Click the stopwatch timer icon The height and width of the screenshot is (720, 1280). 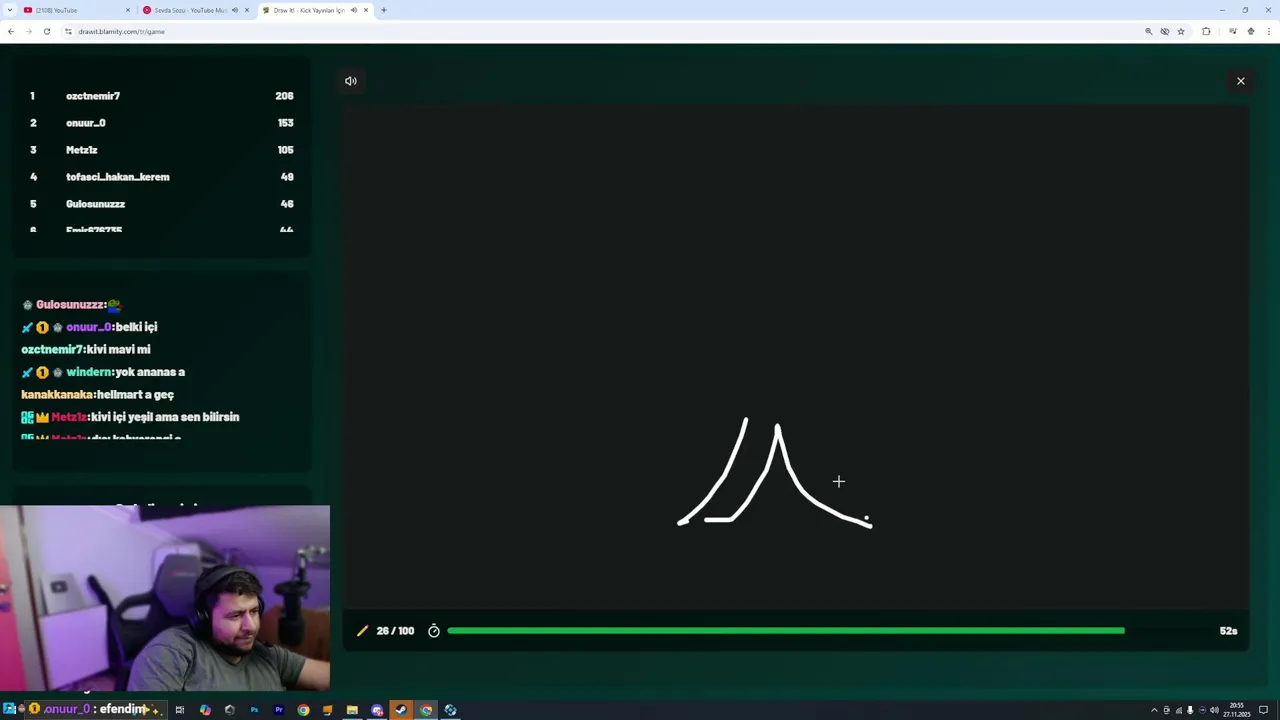point(434,631)
